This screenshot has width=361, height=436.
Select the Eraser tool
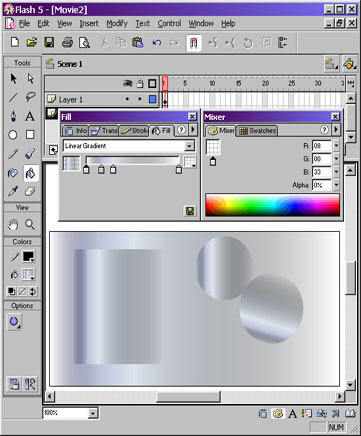(x=30, y=191)
